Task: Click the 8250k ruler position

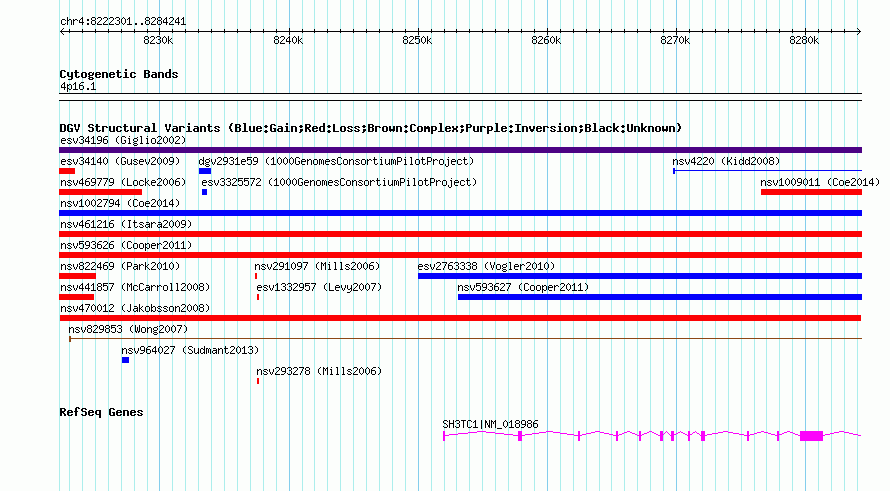Action: click(417, 40)
